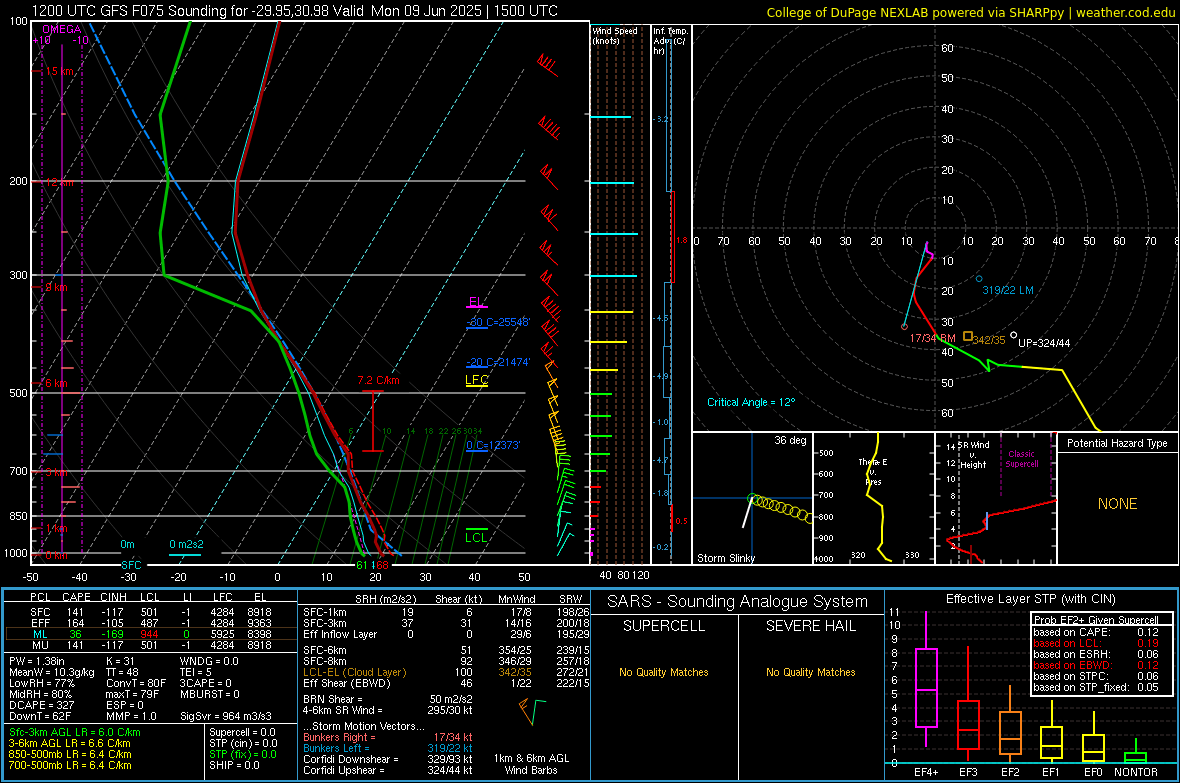Click the Theta-E v. Pres label
Screen dimensions: 1180x783
tap(873, 471)
